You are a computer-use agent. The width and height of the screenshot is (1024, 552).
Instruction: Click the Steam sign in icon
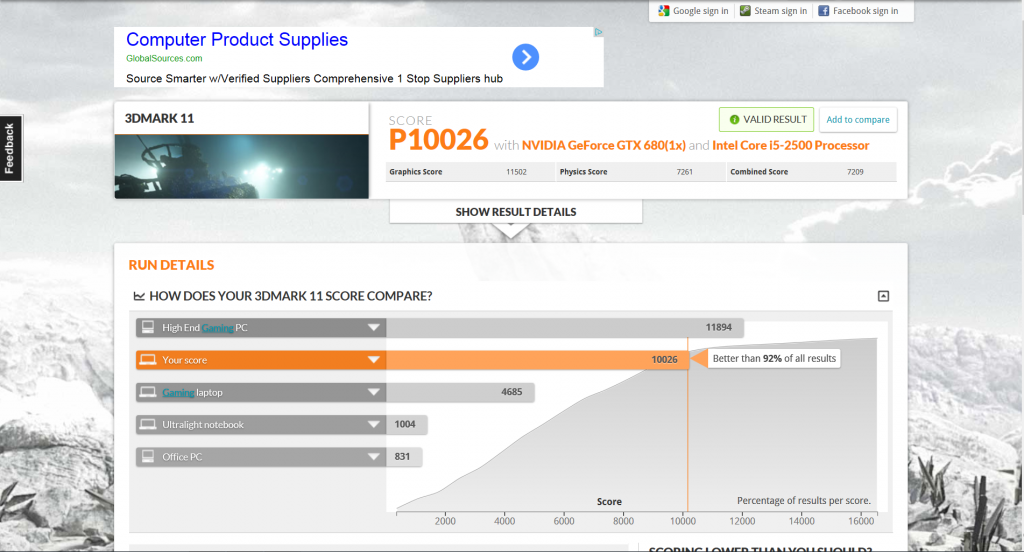click(x=745, y=11)
